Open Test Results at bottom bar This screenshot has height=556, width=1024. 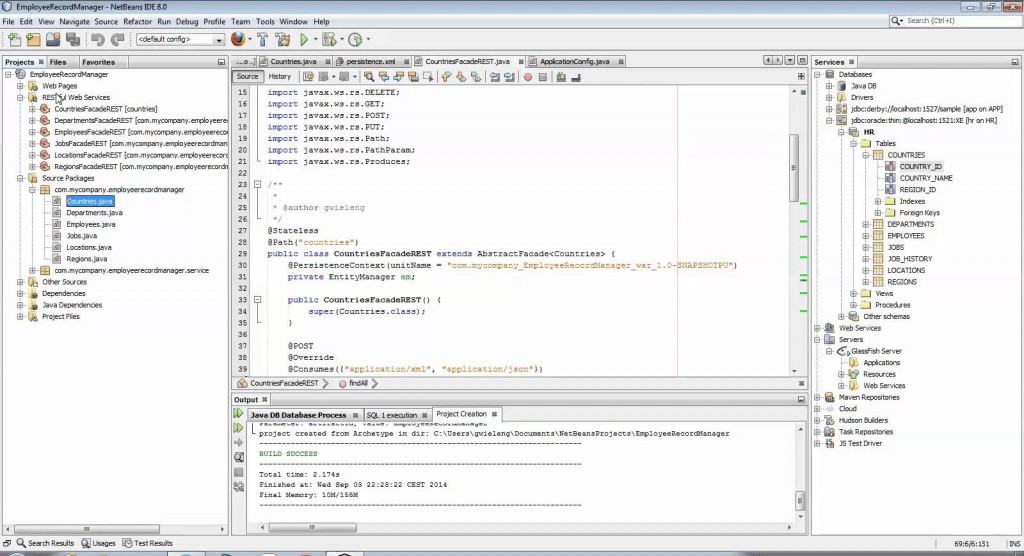tap(148, 543)
